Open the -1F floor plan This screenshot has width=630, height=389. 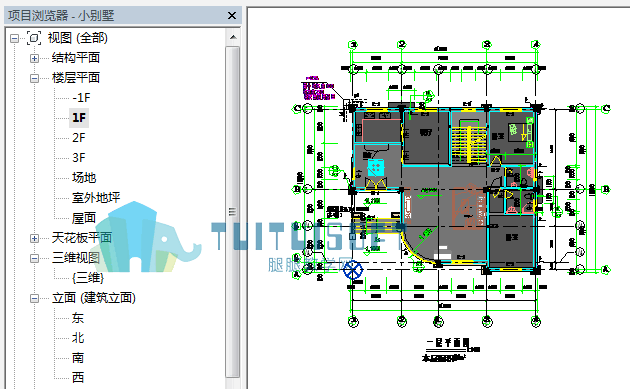pyautogui.click(x=81, y=98)
